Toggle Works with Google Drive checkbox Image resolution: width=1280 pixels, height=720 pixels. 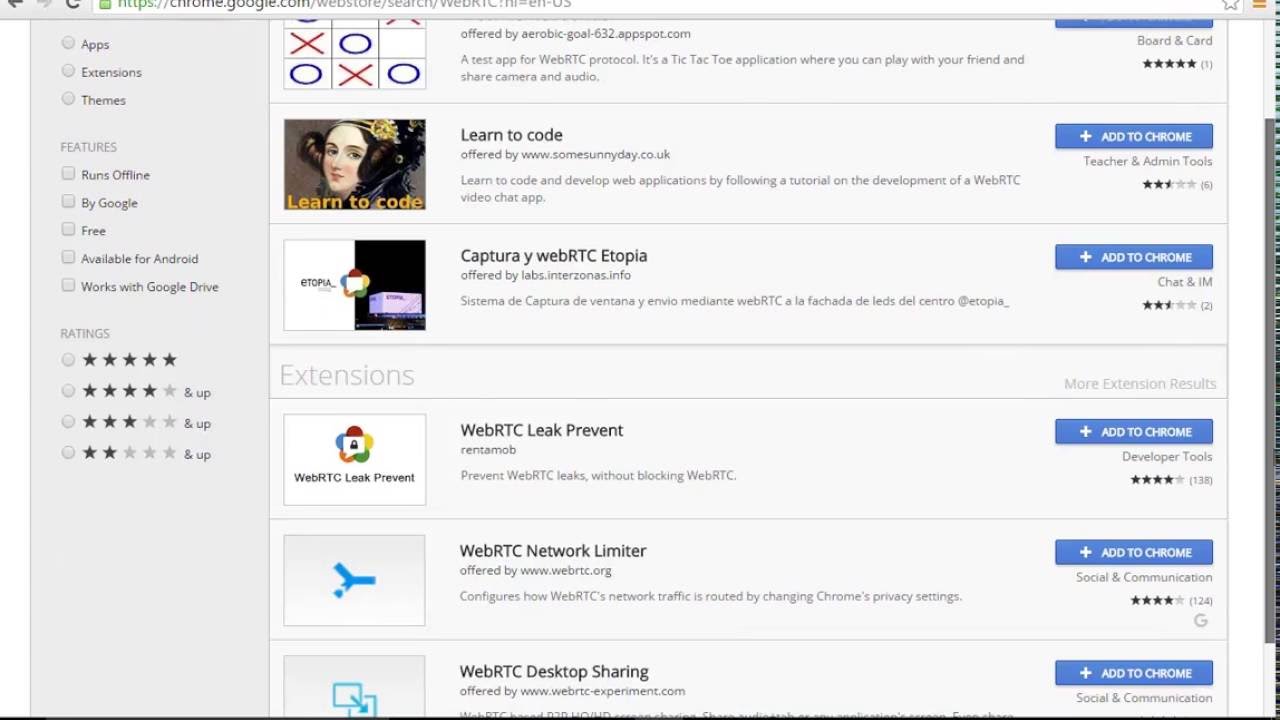68,286
